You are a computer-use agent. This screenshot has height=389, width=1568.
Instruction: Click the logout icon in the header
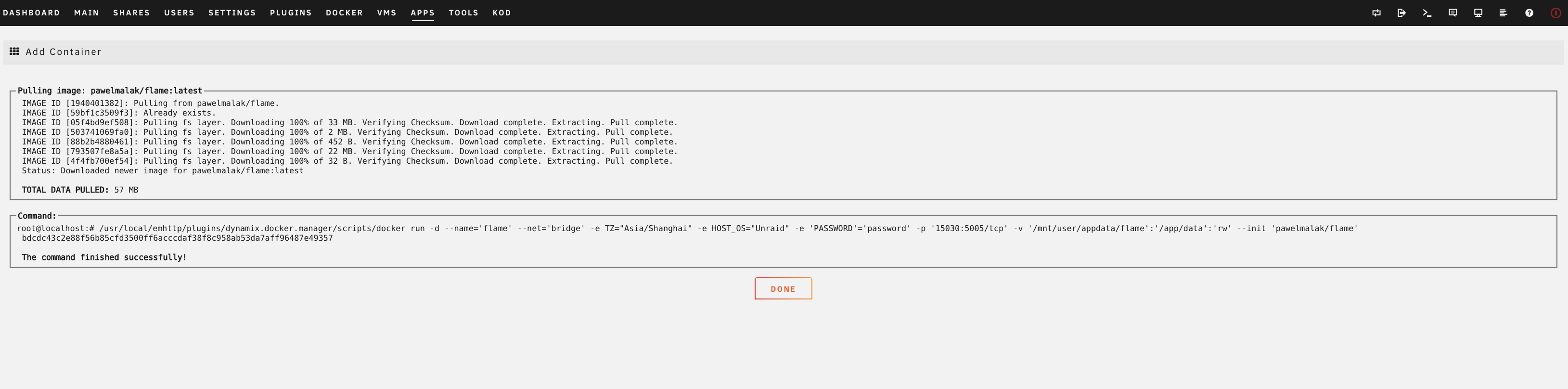(x=1402, y=13)
